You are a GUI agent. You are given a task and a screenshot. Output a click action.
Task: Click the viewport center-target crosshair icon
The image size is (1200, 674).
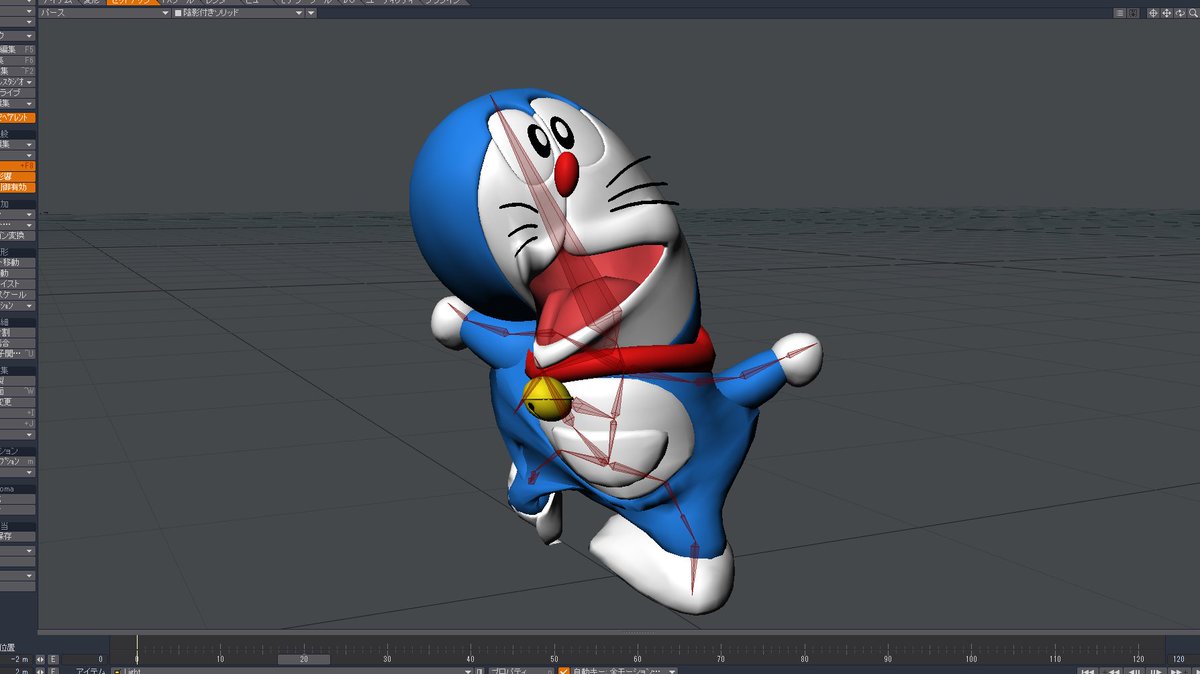(1153, 13)
